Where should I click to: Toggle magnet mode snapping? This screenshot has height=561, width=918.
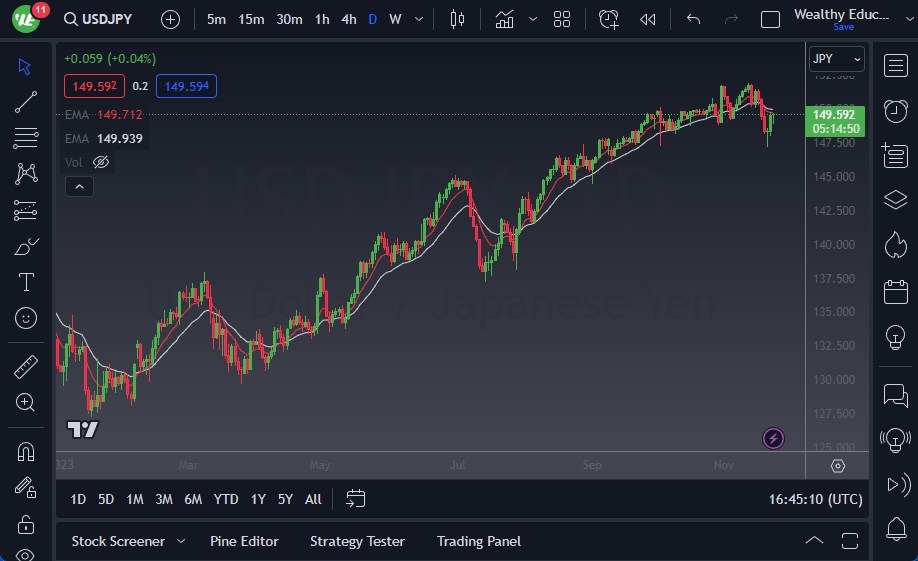[x=26, y=452]
